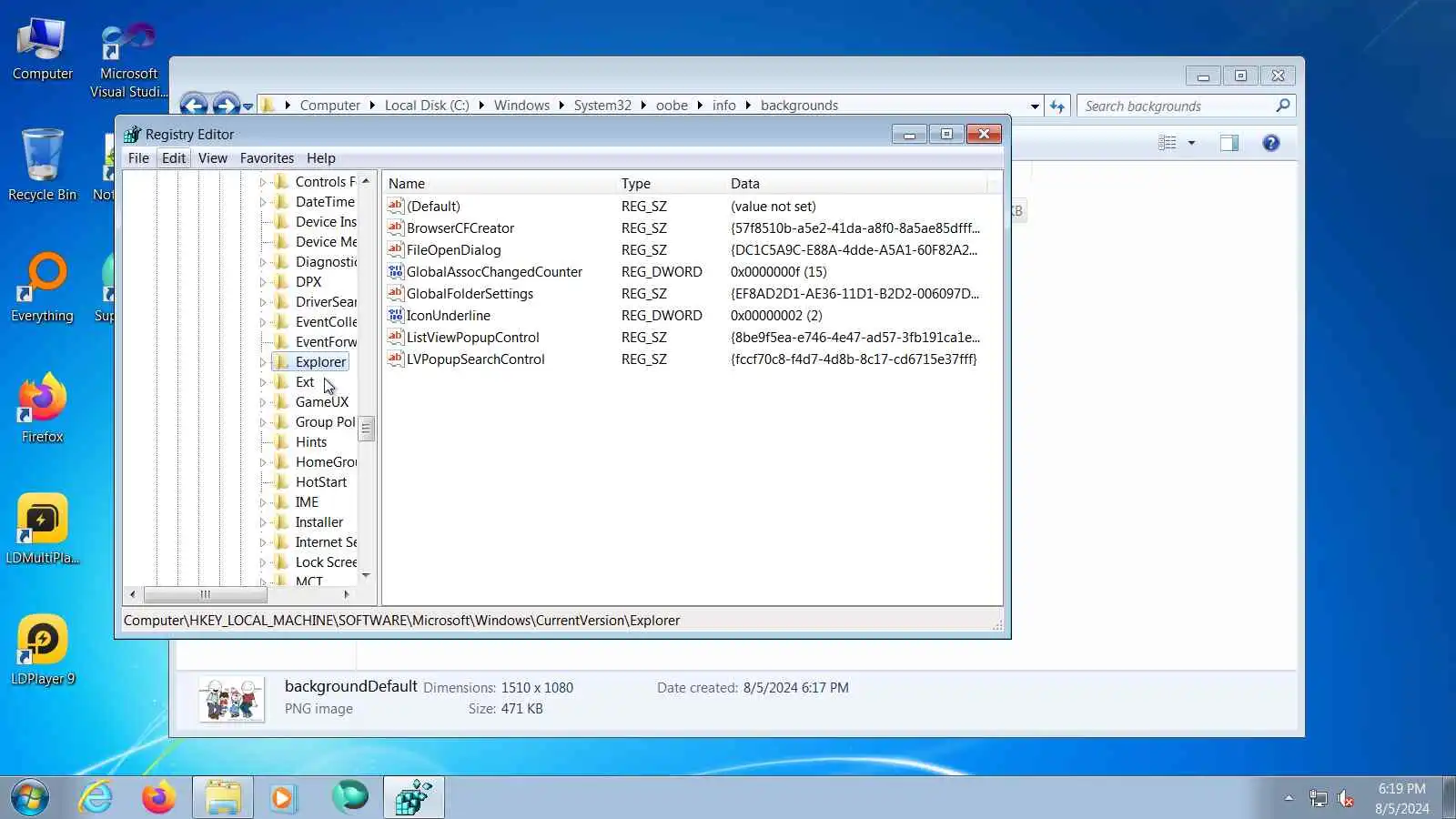Select the GameUX key label
Screen dimensions: 1456x819
322,402
